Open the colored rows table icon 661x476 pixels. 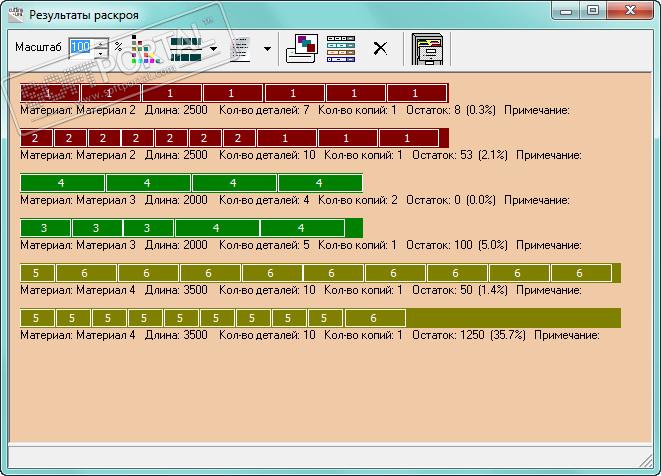pos(341,49)
